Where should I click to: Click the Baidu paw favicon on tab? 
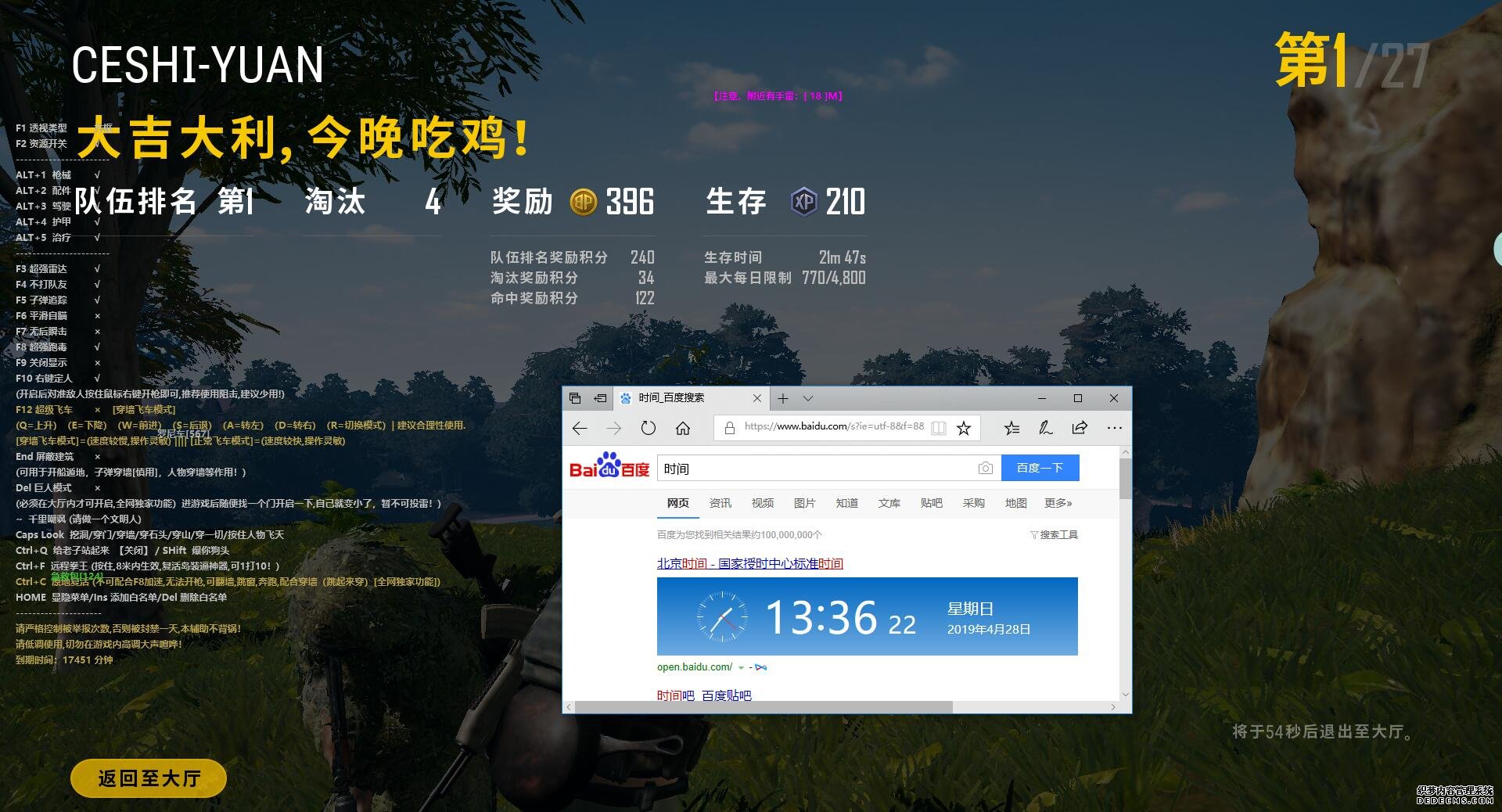(x=626, y=398)
